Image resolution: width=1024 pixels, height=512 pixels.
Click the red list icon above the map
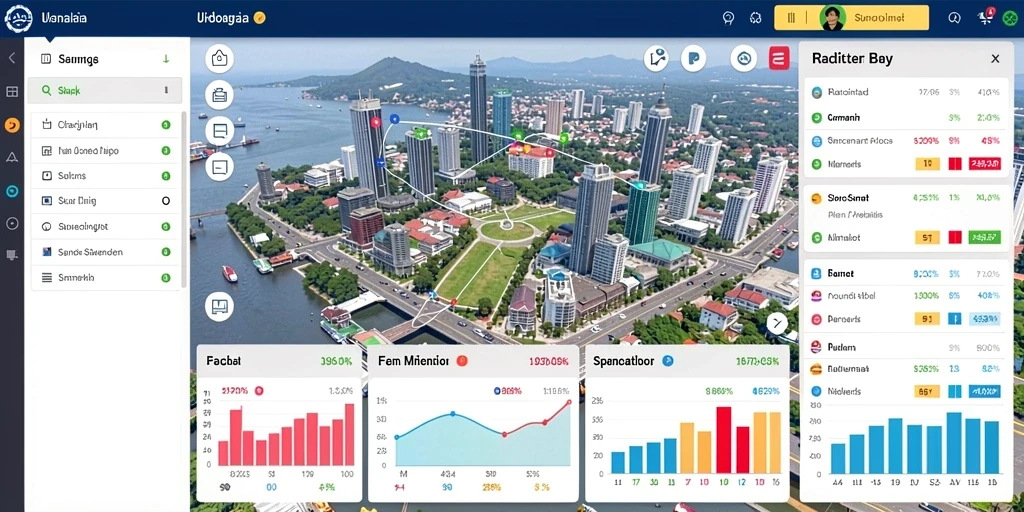pyautogui.click(x=779, y=59)
